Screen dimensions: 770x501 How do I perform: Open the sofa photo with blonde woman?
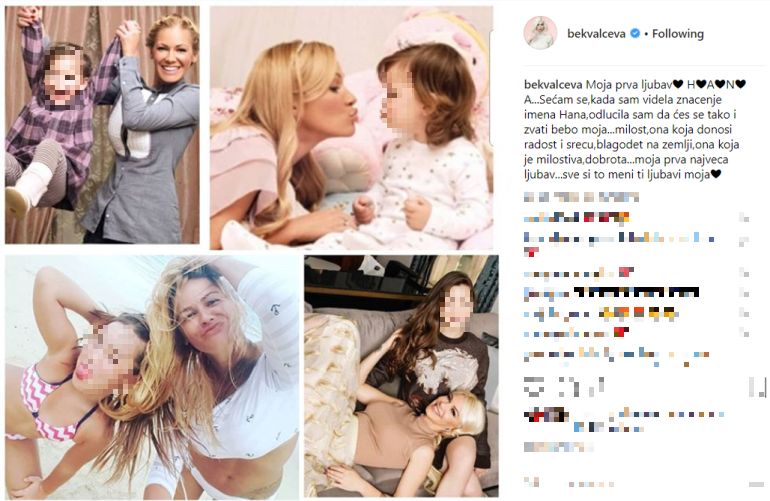coord(401,376)
